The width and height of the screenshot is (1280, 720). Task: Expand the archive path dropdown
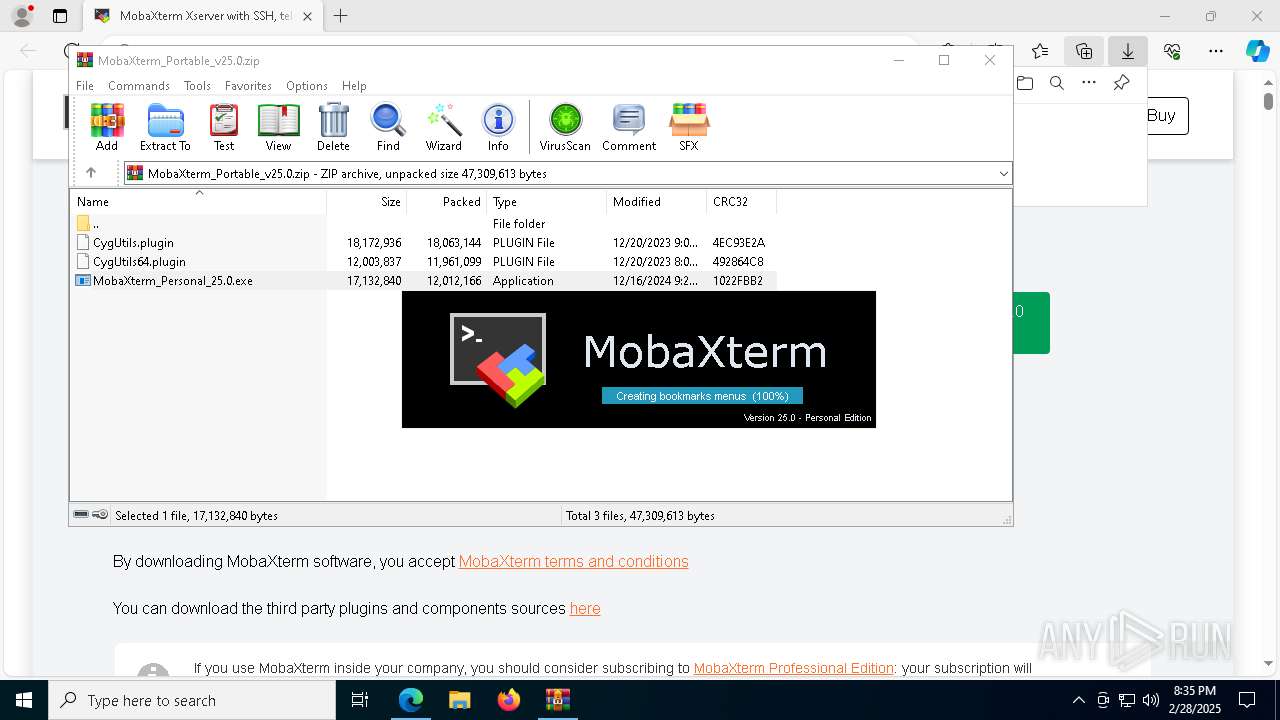coord(1003,174)
